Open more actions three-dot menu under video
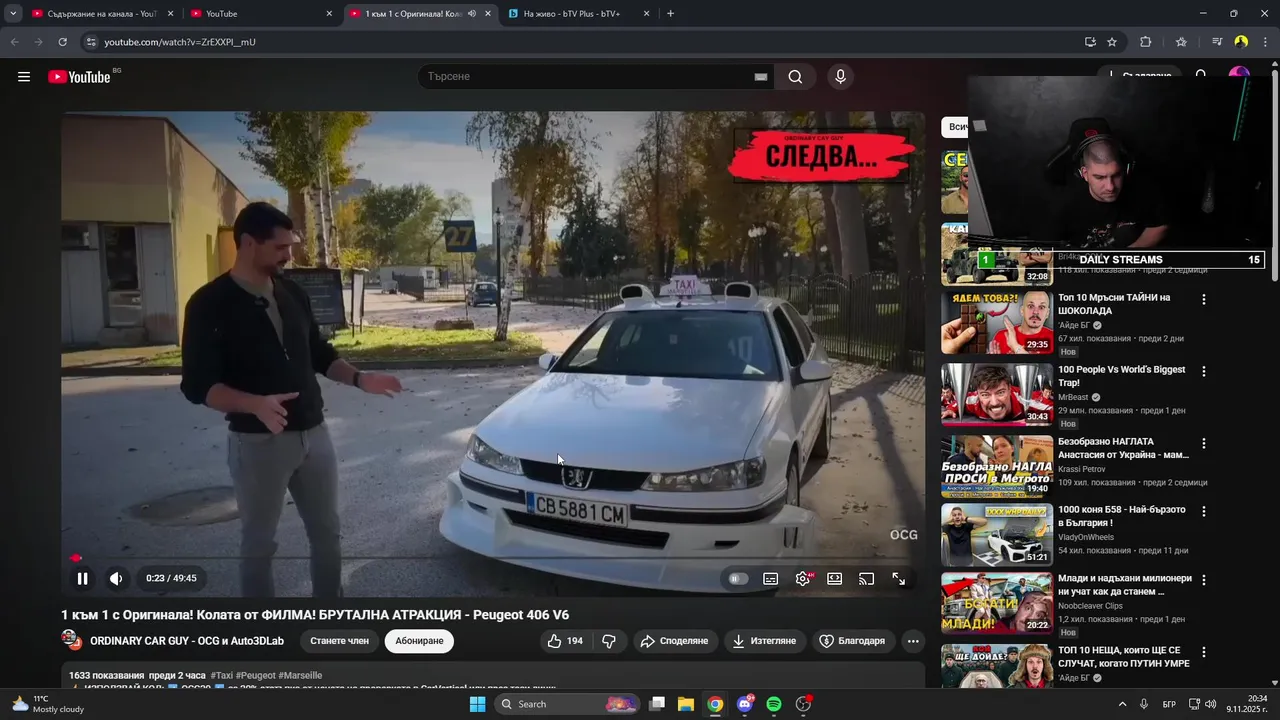Image resolution: width=1280 pixels, height=720 pixels. [913, 641]
